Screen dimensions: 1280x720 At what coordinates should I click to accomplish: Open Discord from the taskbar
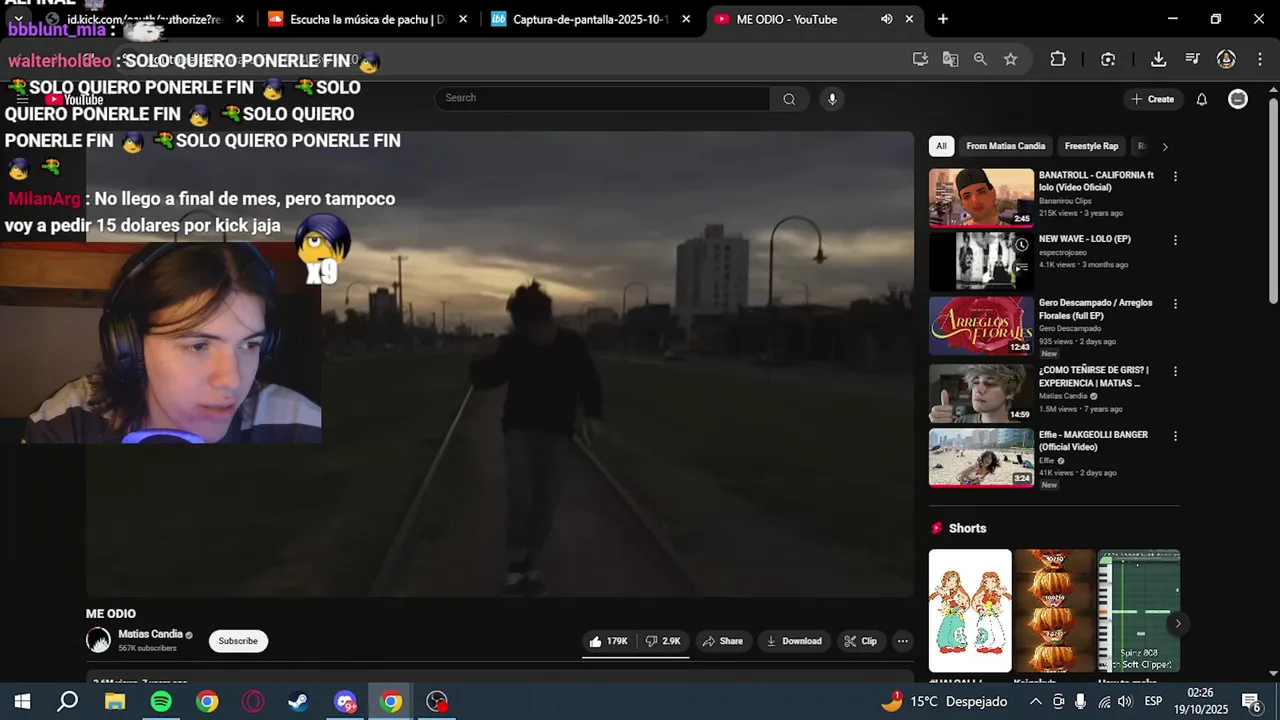[x=345, y=702]
